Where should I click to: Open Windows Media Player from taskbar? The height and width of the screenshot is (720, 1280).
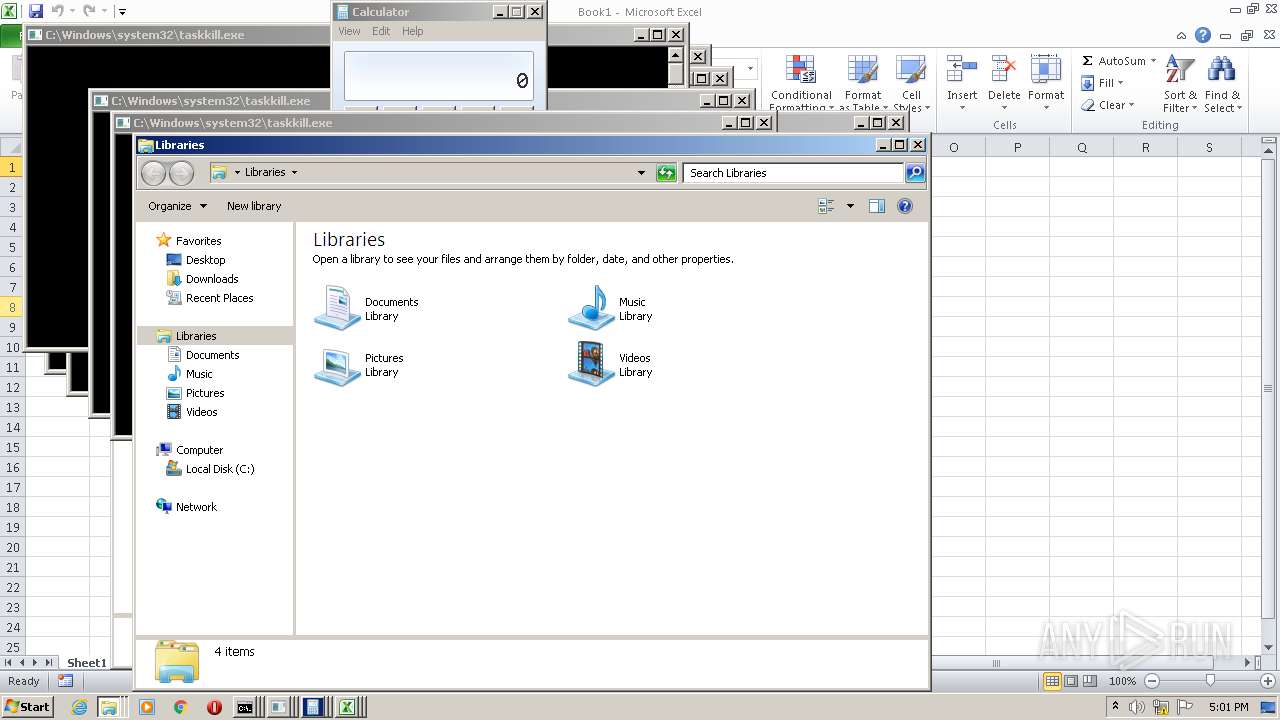[x=147, y=707]
